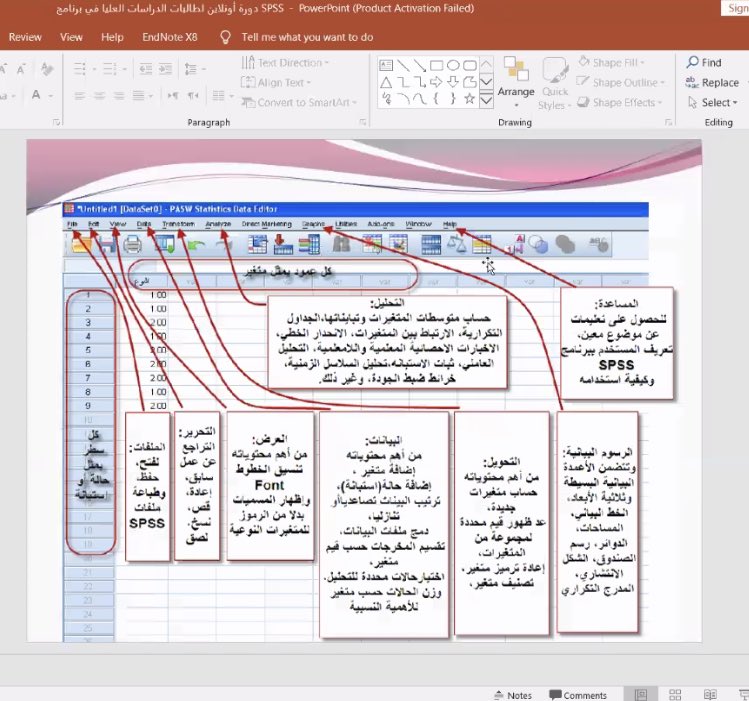Open the Shape Fill color menu
This screenshot has width=749, height=701.
point(611,63)
